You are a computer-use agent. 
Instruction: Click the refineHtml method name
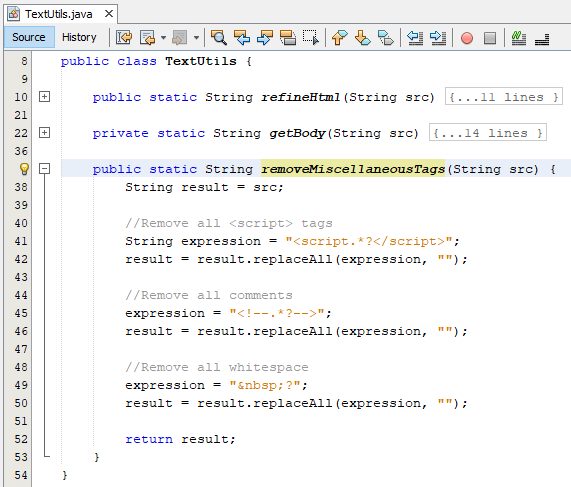[301, 97]
